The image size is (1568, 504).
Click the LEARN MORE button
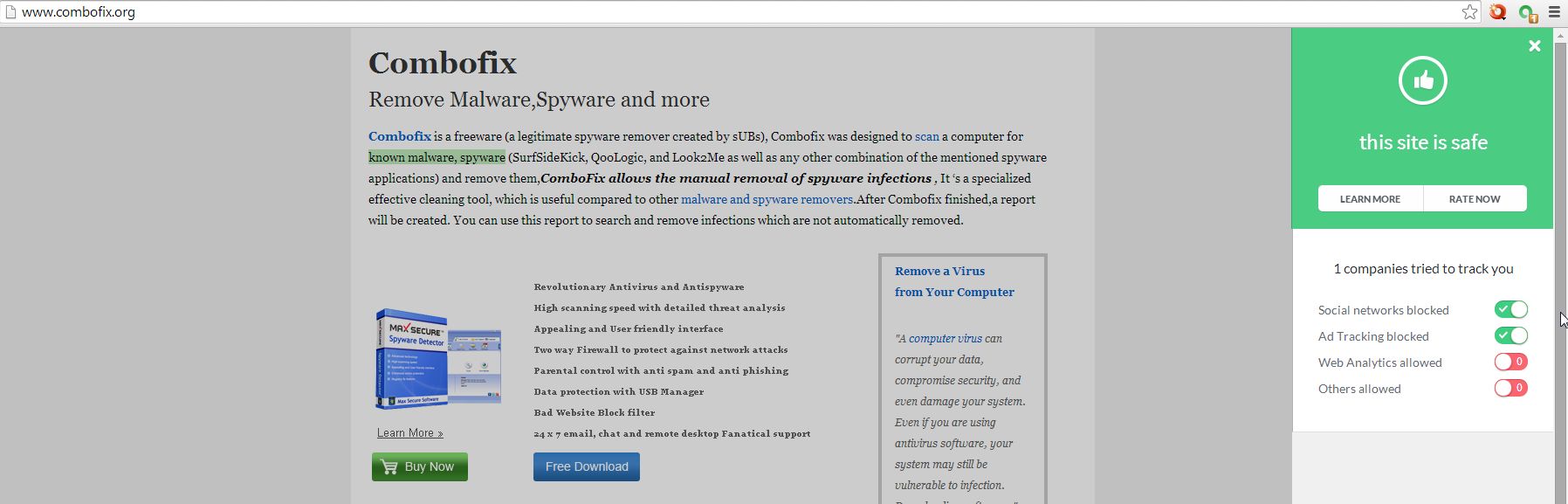point(1371,198)
